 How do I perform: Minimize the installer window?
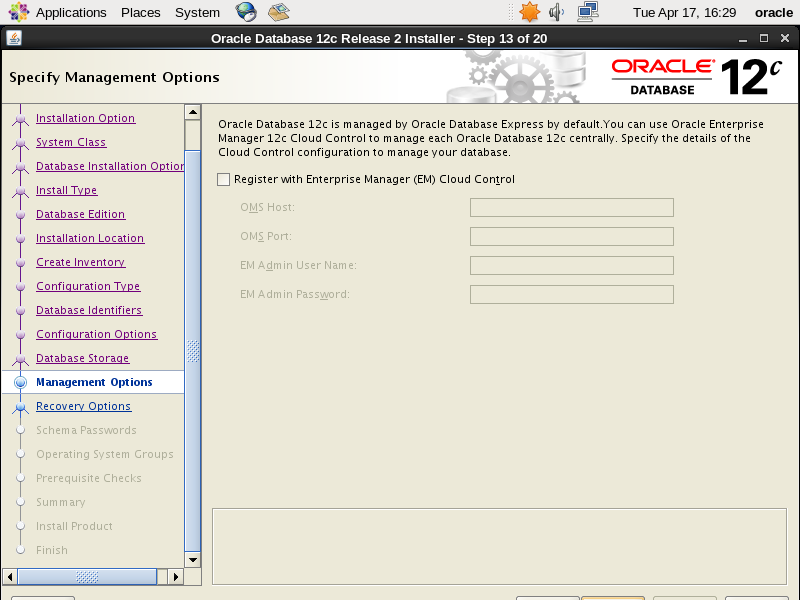pos(743,39)
